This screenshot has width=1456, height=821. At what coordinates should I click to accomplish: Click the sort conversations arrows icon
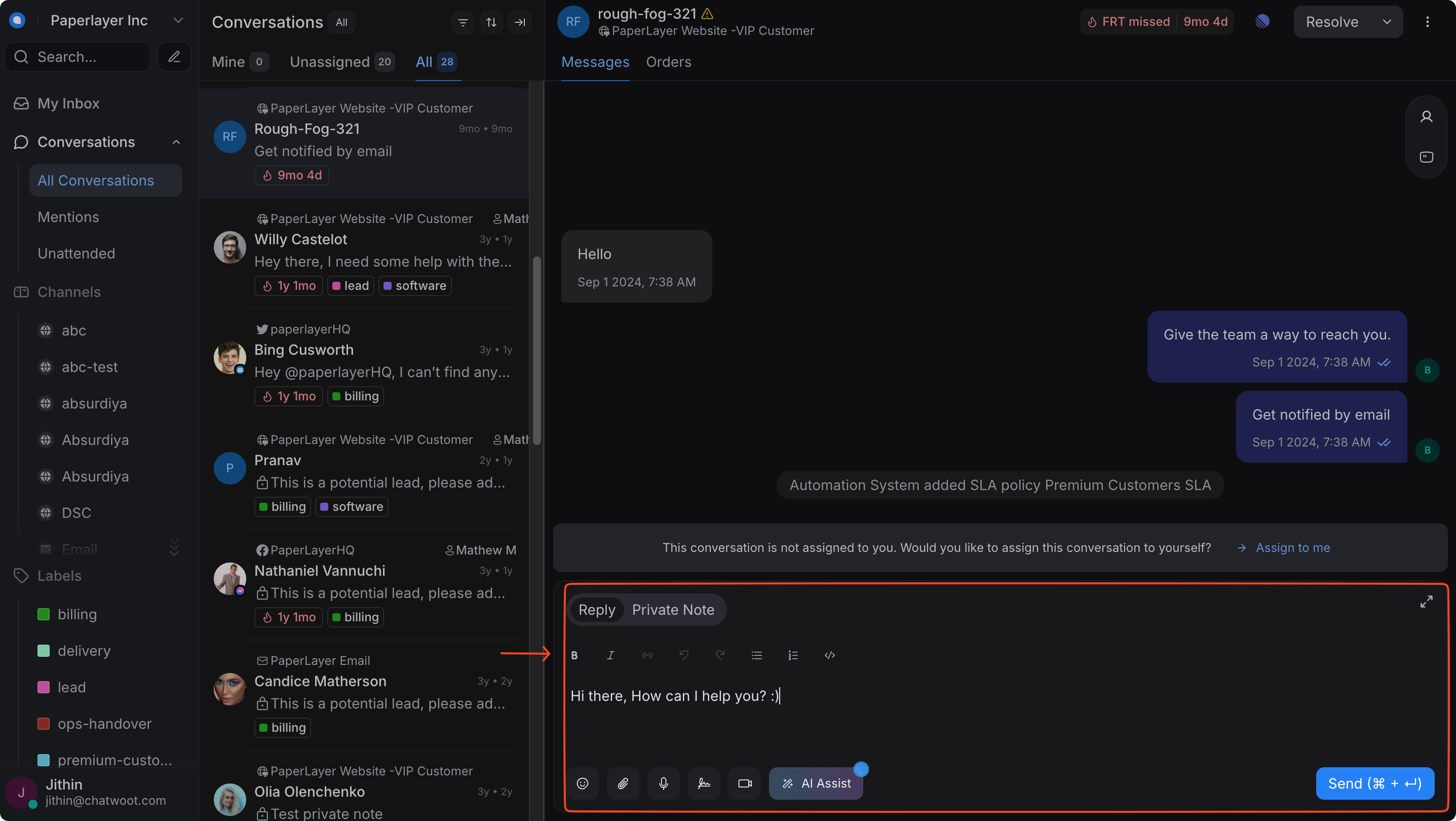click(x=491, y=23)
